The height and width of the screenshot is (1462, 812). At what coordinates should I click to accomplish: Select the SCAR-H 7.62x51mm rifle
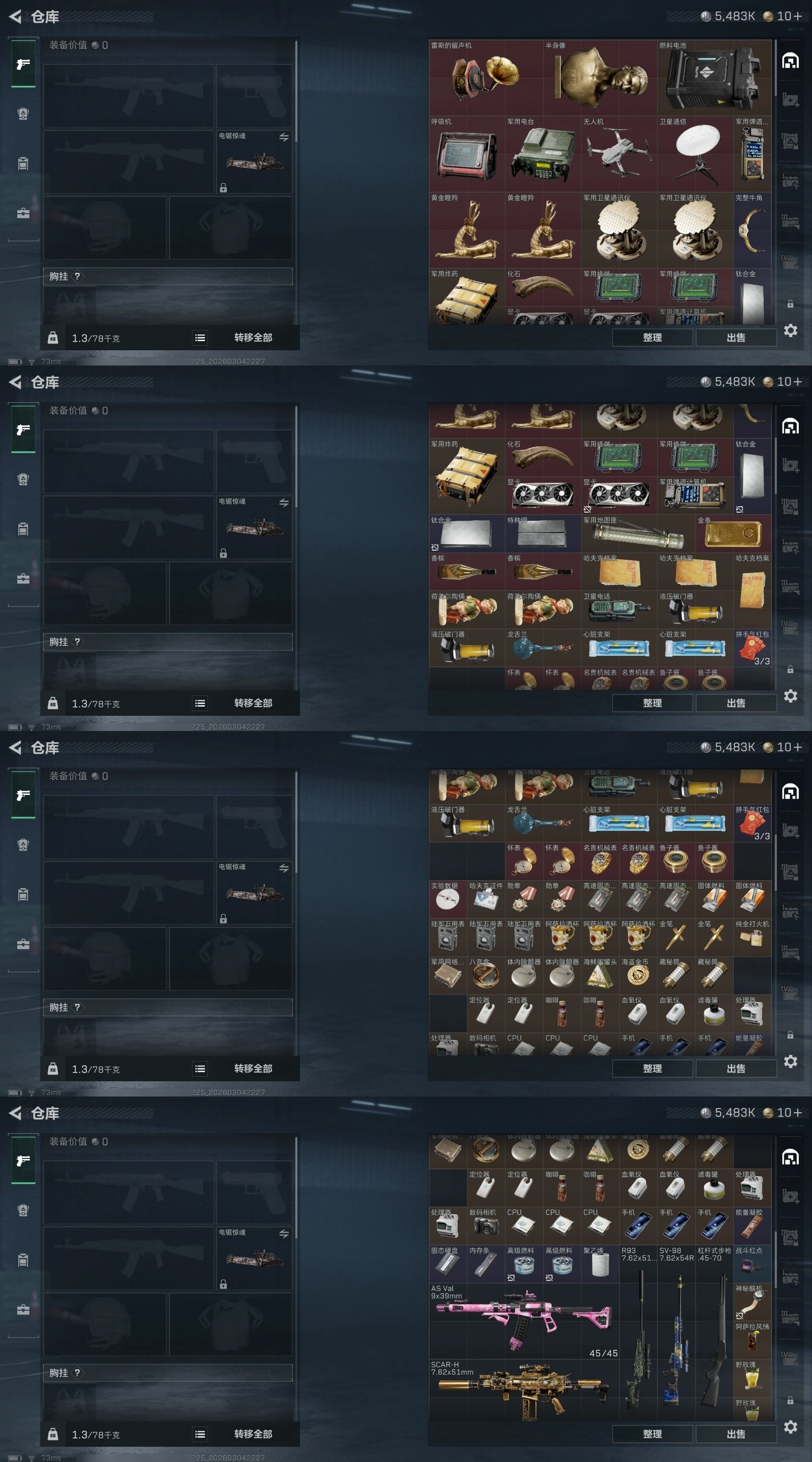[x=524, y=1390]
